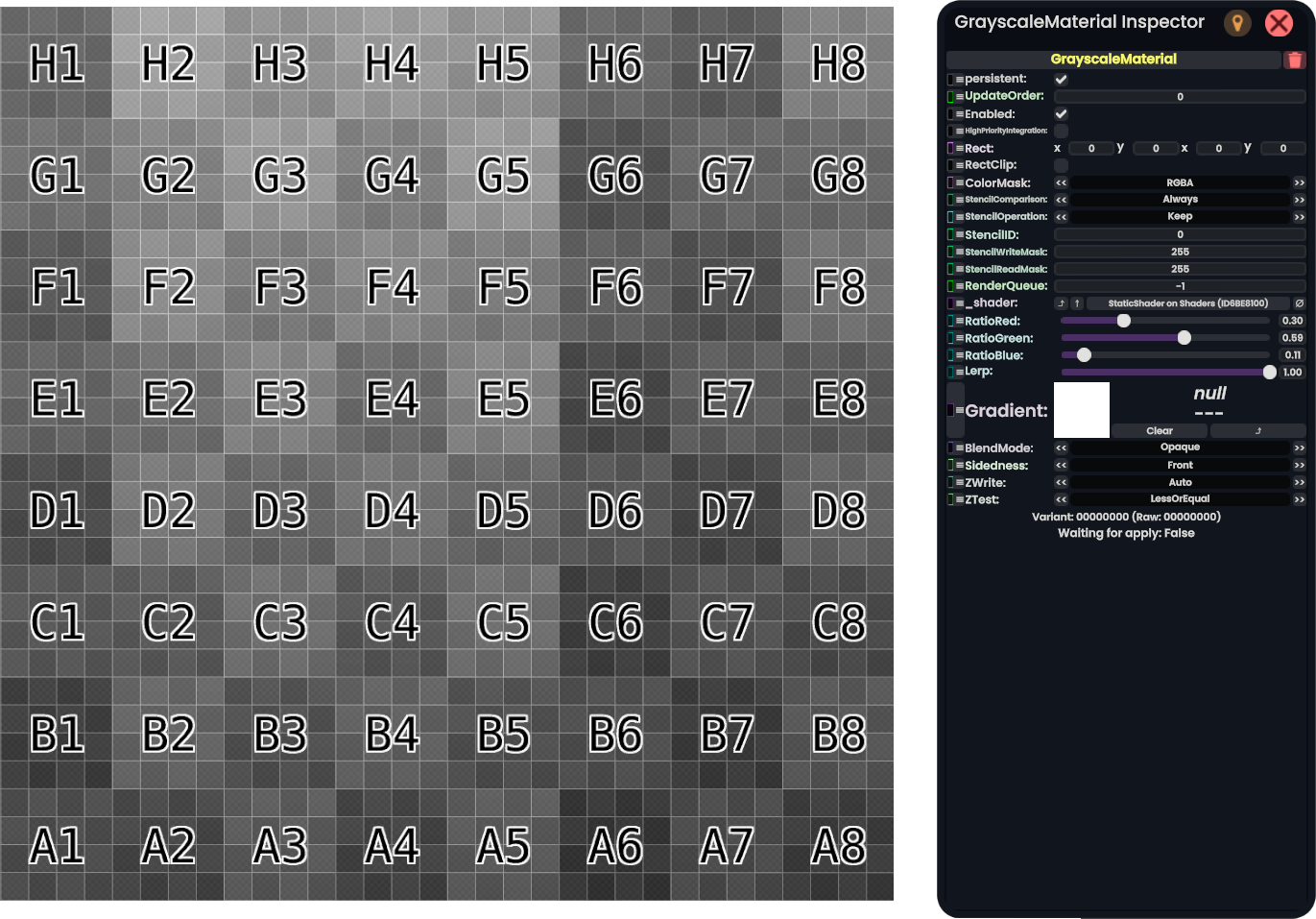Screen dimensions: 1316x919
Task: Click the RatioGreen slider handle
Action: [x=1184, y=338]
